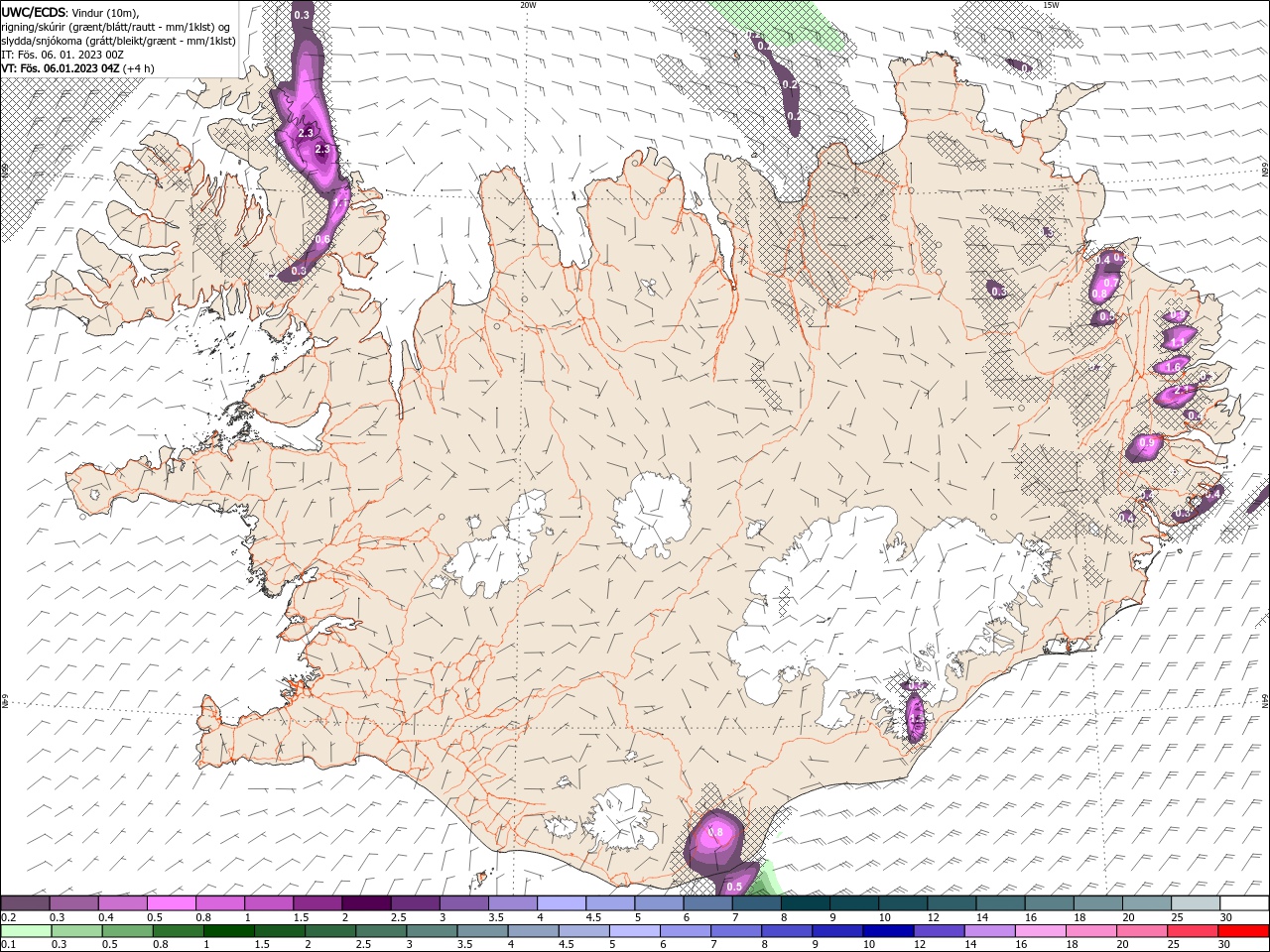The height and width of the screenshot is (952, 1270).
Task: Click the Hofsjökull glacier in central Iceland
Action: pos(652,513)
